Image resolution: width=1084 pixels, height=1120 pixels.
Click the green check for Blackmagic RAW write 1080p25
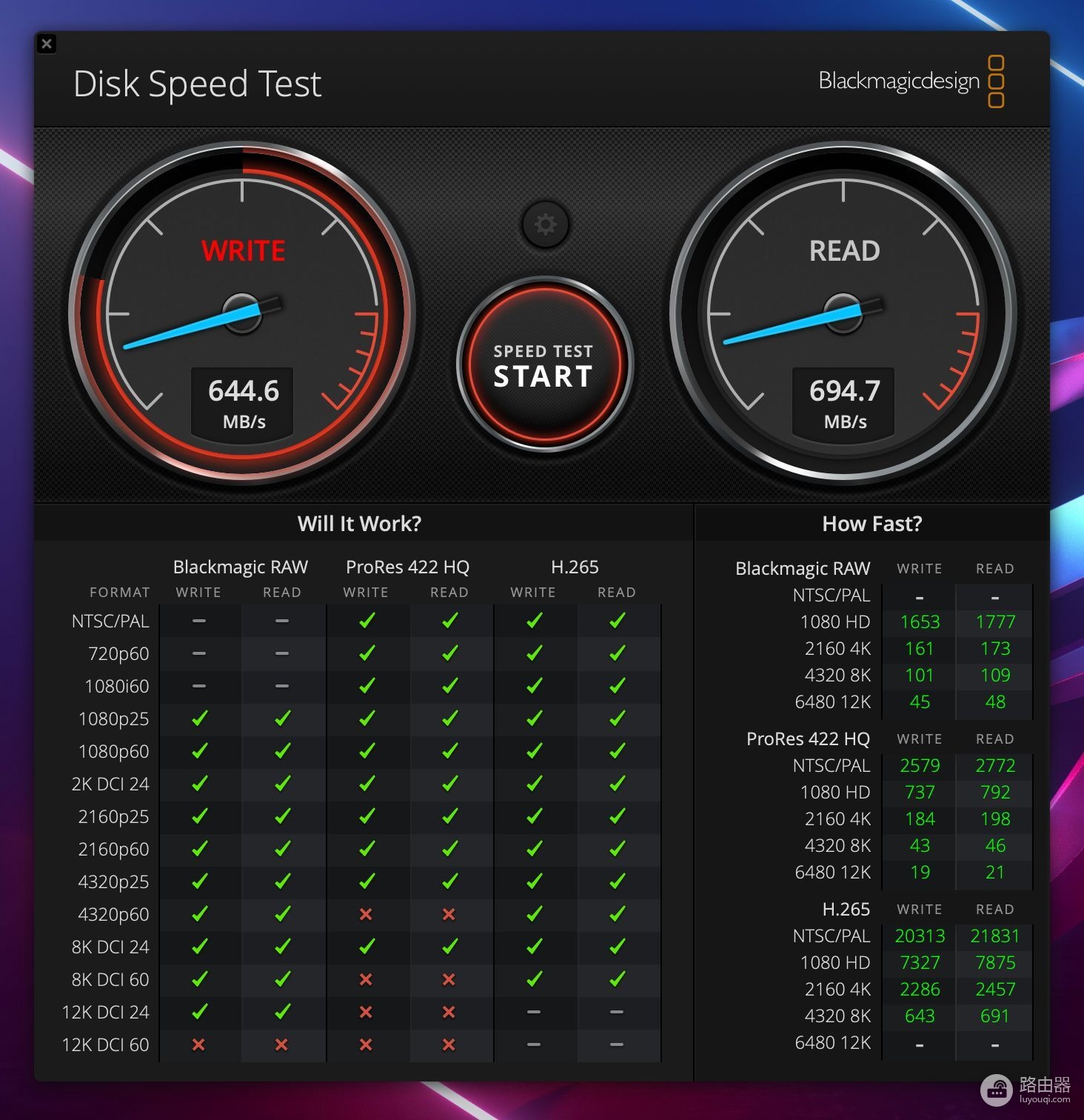(199, 718)
